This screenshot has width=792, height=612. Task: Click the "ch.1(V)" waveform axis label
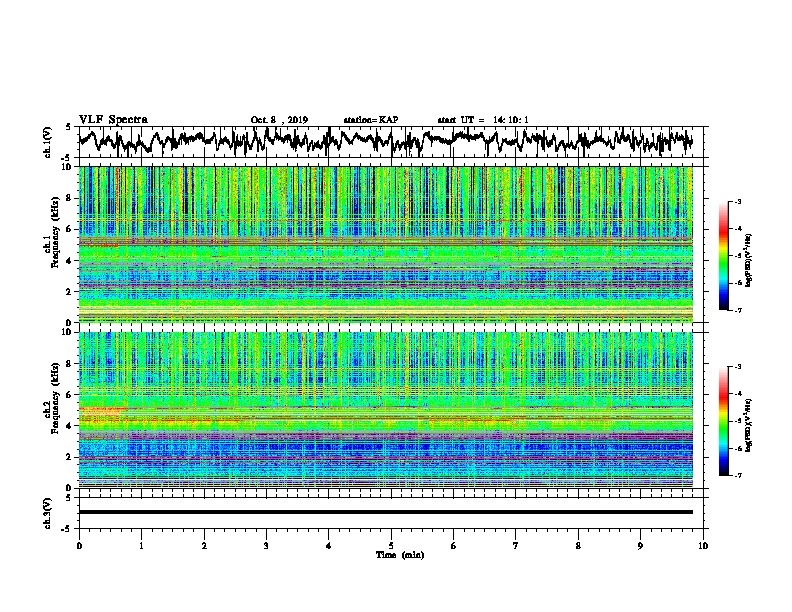48,142
